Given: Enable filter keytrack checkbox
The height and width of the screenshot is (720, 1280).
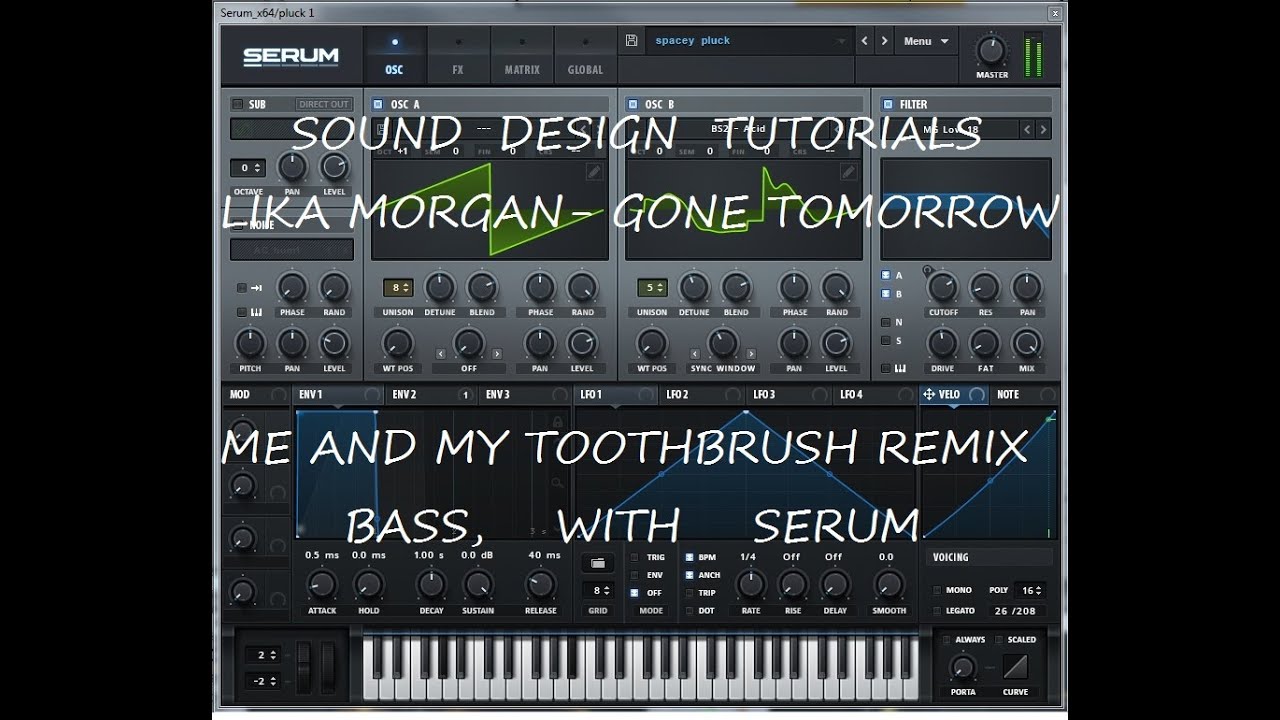Looking at the screenshot, I should [x=886, y=368].
